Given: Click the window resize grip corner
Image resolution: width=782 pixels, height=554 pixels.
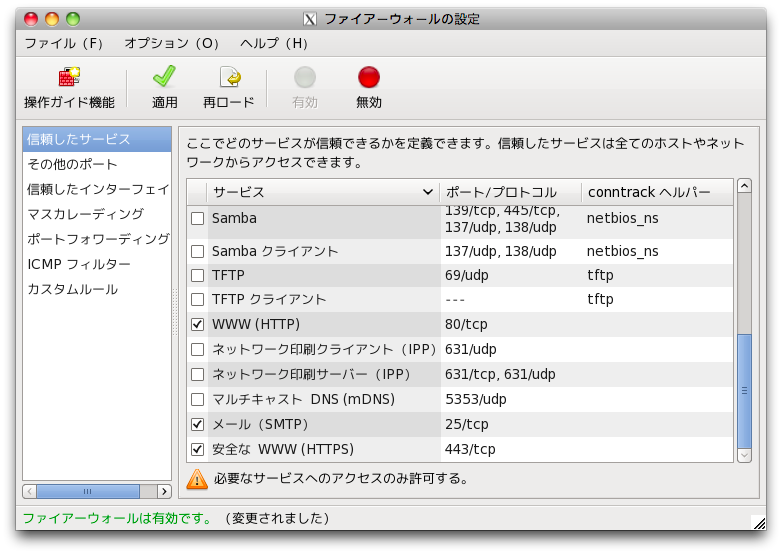Looking at the screenshot, I should pos(757,520).
